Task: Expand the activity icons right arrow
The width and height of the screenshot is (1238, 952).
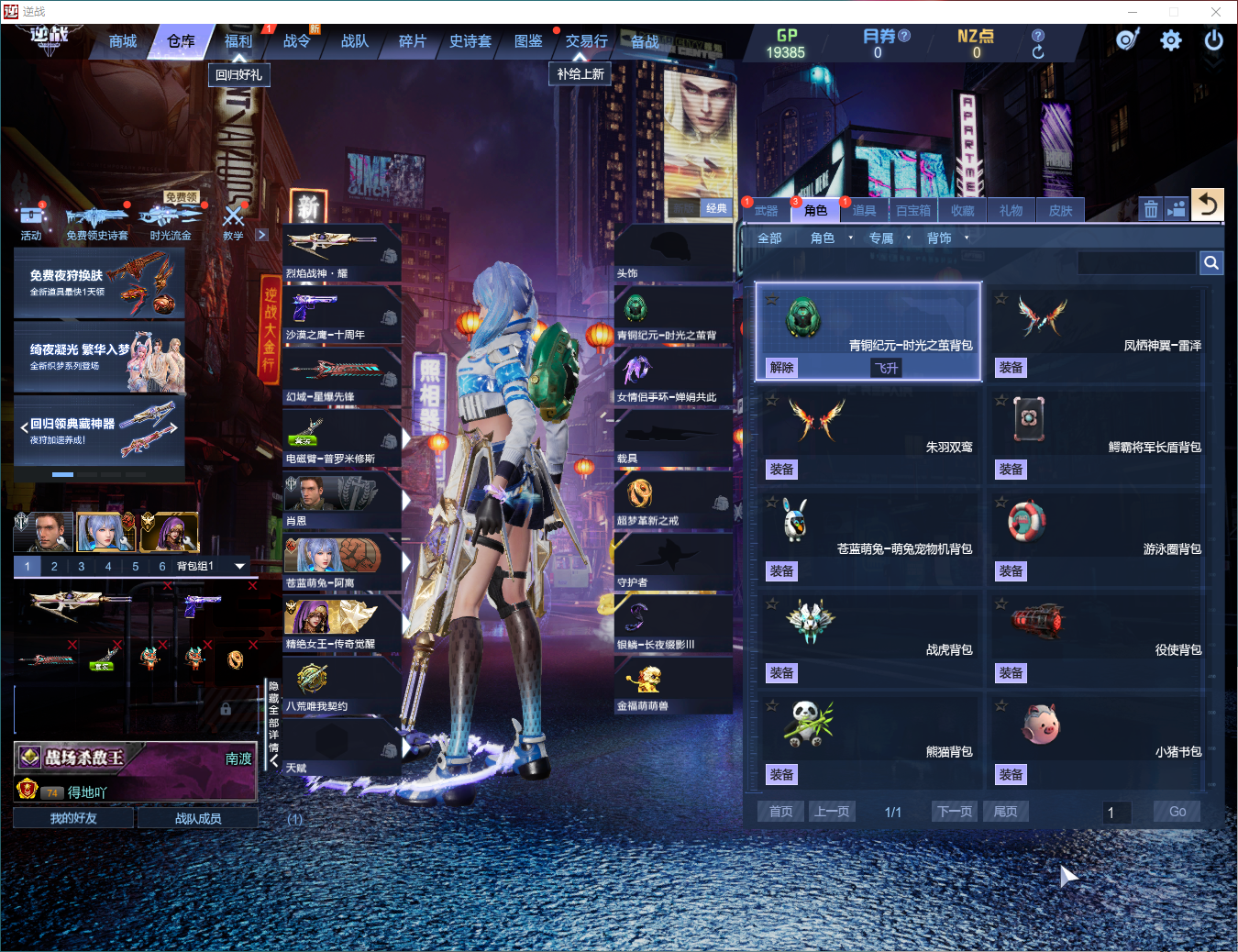Action: (x=261, y=235)
